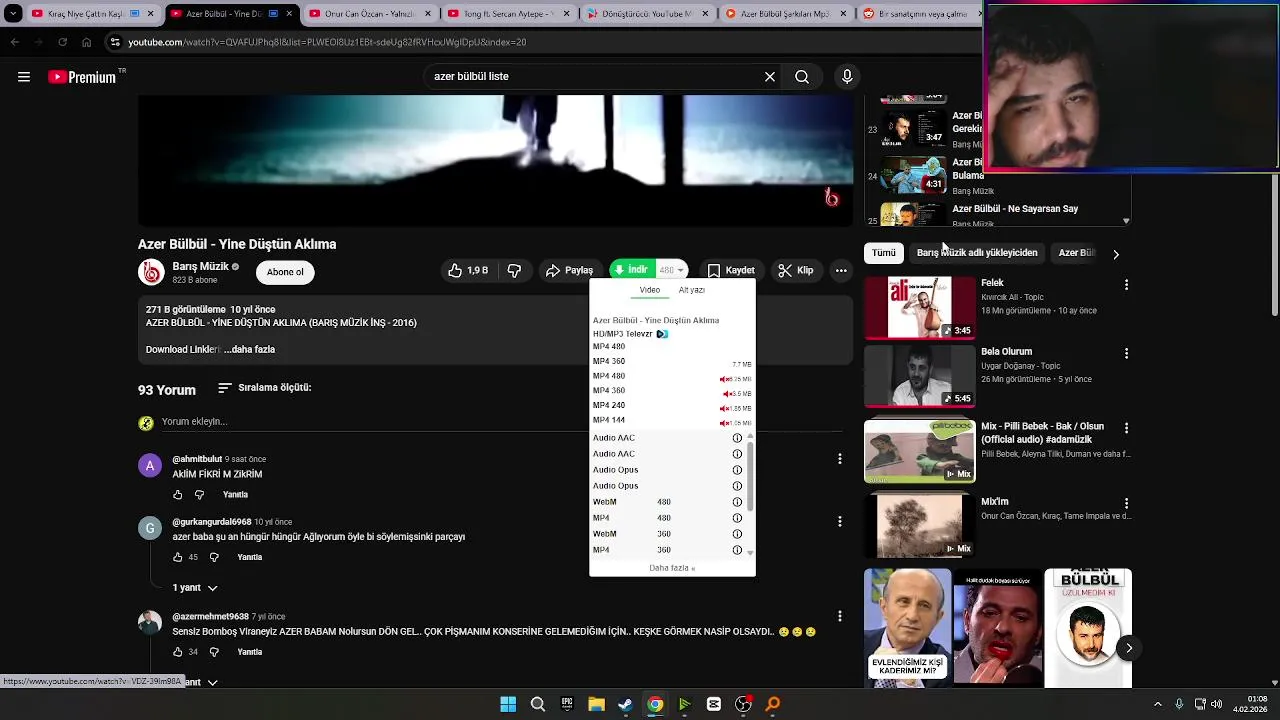Like @ahmitbulut's AKLIM FİKRİ M ZİKRİM comment
Image resolution: width=1280 pixels, height=720 pixels.
(178, 495)
